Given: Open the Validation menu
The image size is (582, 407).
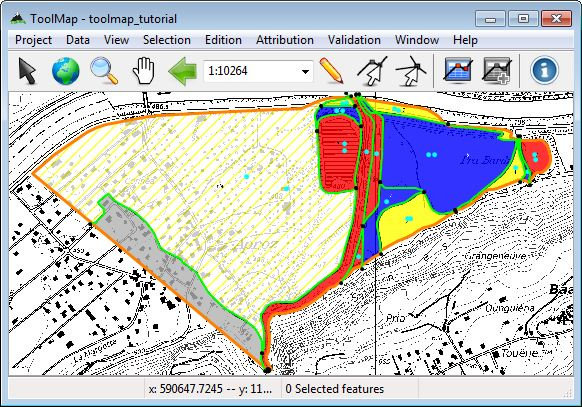Looking at the screenshot, I should point(354,40).
